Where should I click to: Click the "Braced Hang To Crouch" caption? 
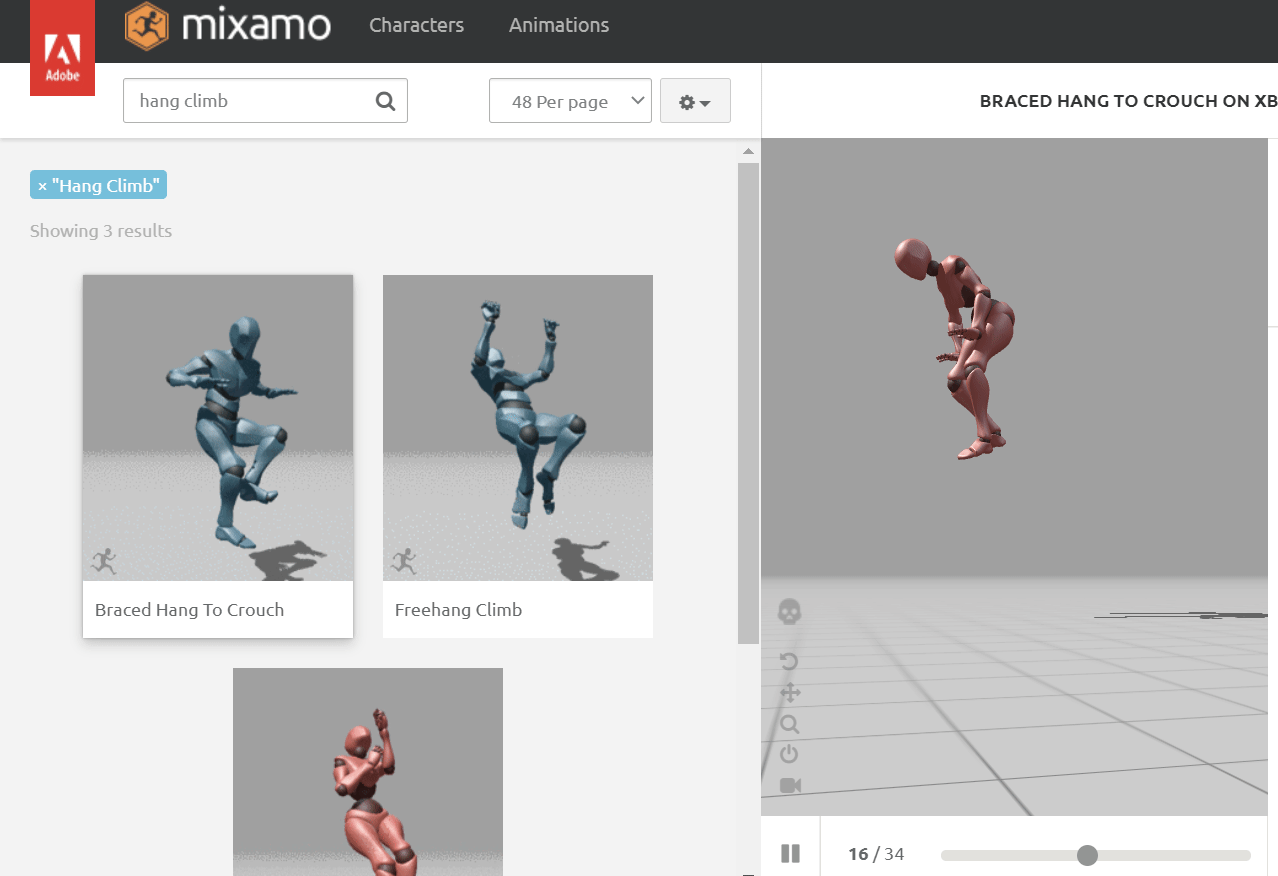[189, 610]
